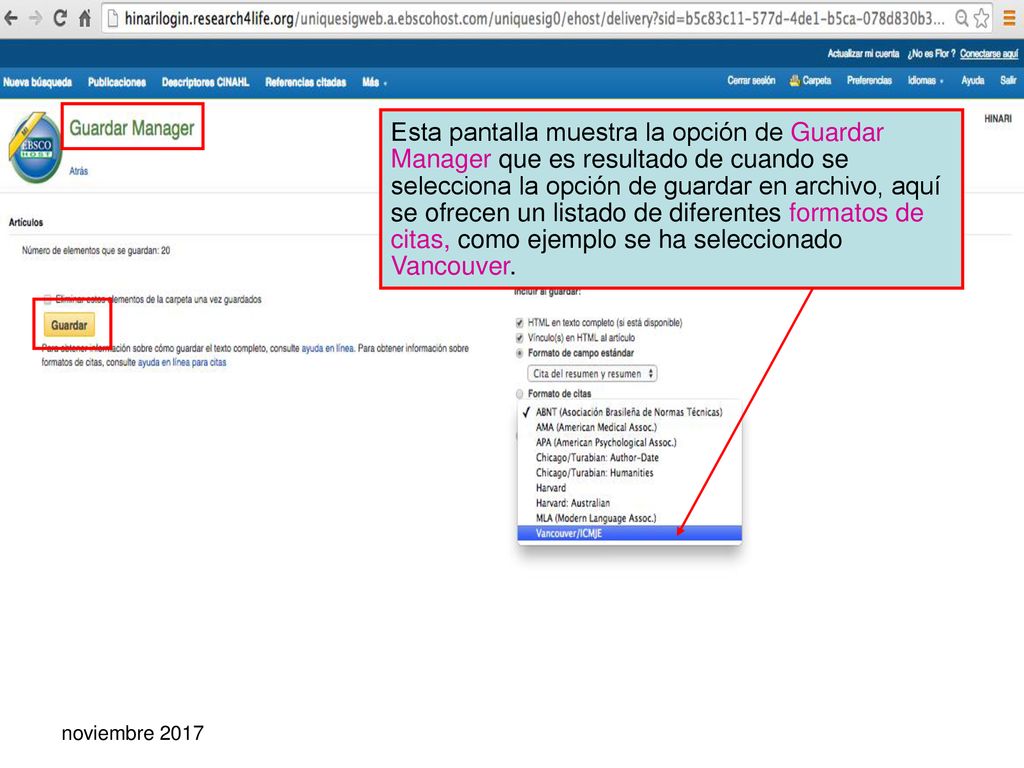Image resolution: width=1024 pixels, height=768 pixels.
Task: Select Formato de campo estándar radio
Action: 519,353
